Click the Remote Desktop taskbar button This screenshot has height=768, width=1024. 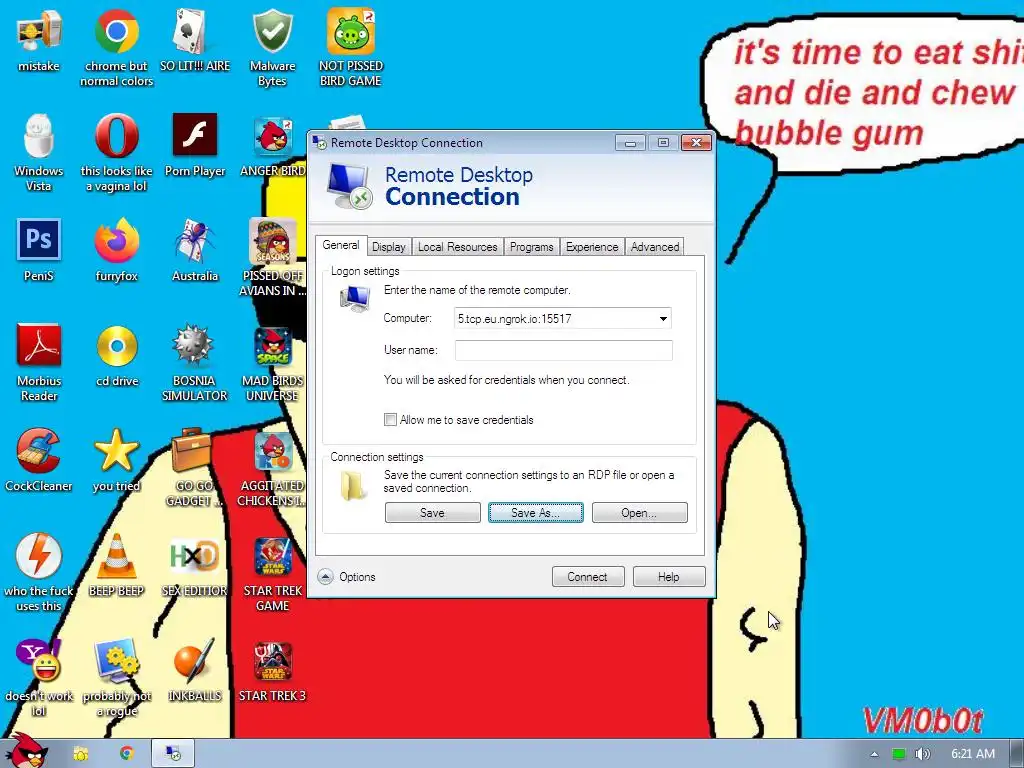(172, 754)
